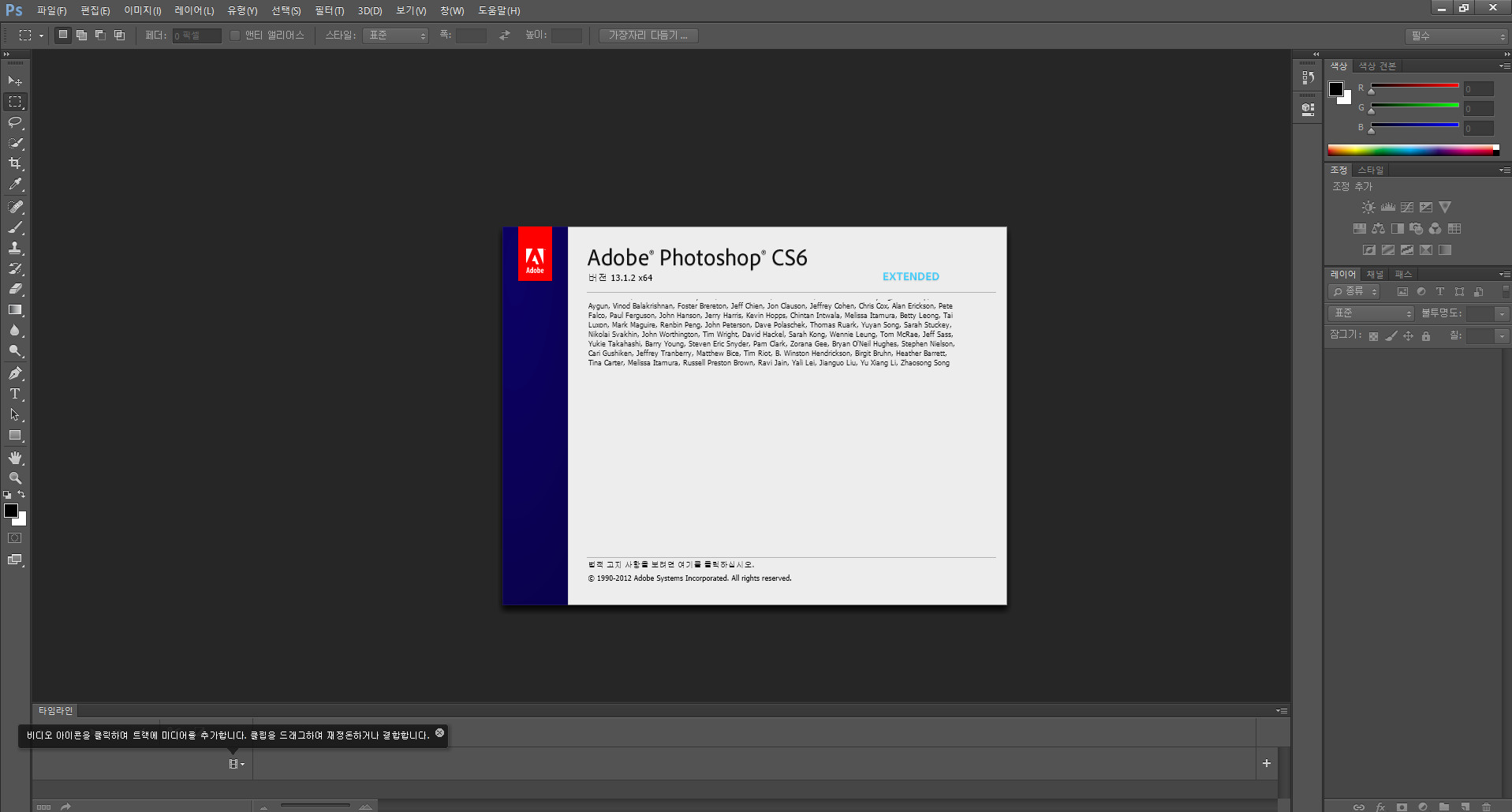Switch to the Channels tab
Viewport: 1512px width, 812px height.
point(1376,275)
